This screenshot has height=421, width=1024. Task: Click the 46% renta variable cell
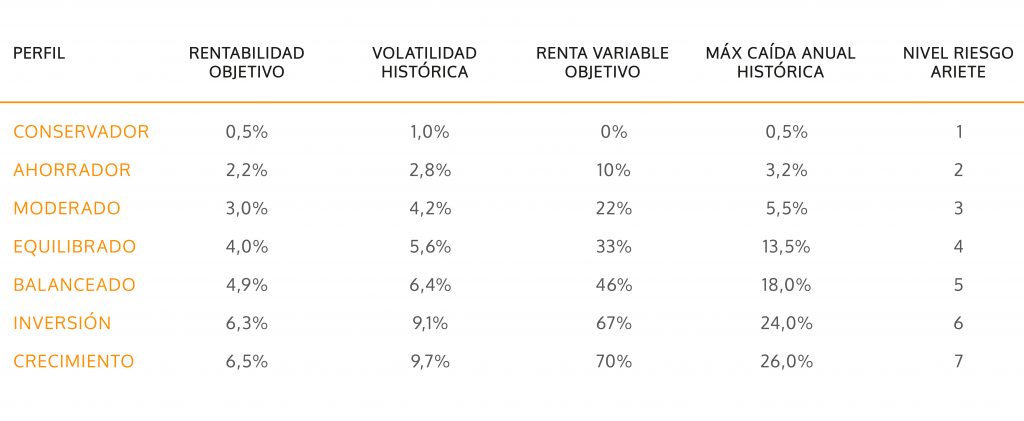pyautogui.click(x=613, y=285)
